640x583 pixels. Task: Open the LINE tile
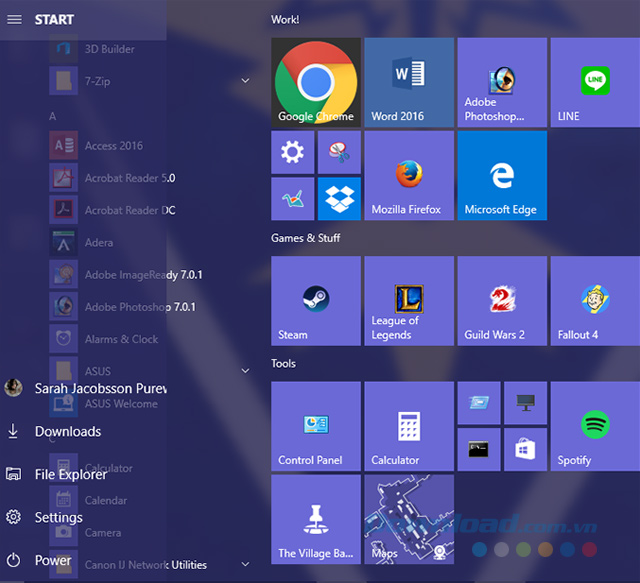point(595,82)
